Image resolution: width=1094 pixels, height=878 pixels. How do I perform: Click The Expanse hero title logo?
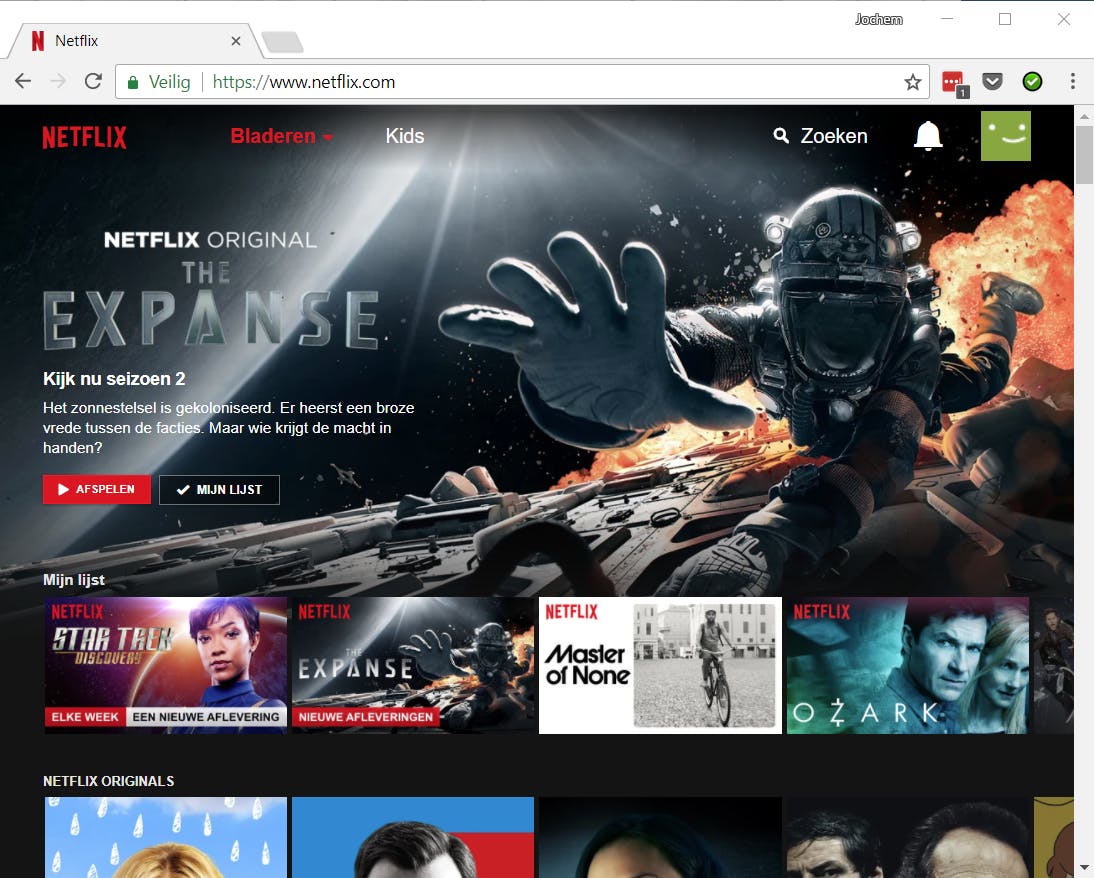[x=211, y=306]
